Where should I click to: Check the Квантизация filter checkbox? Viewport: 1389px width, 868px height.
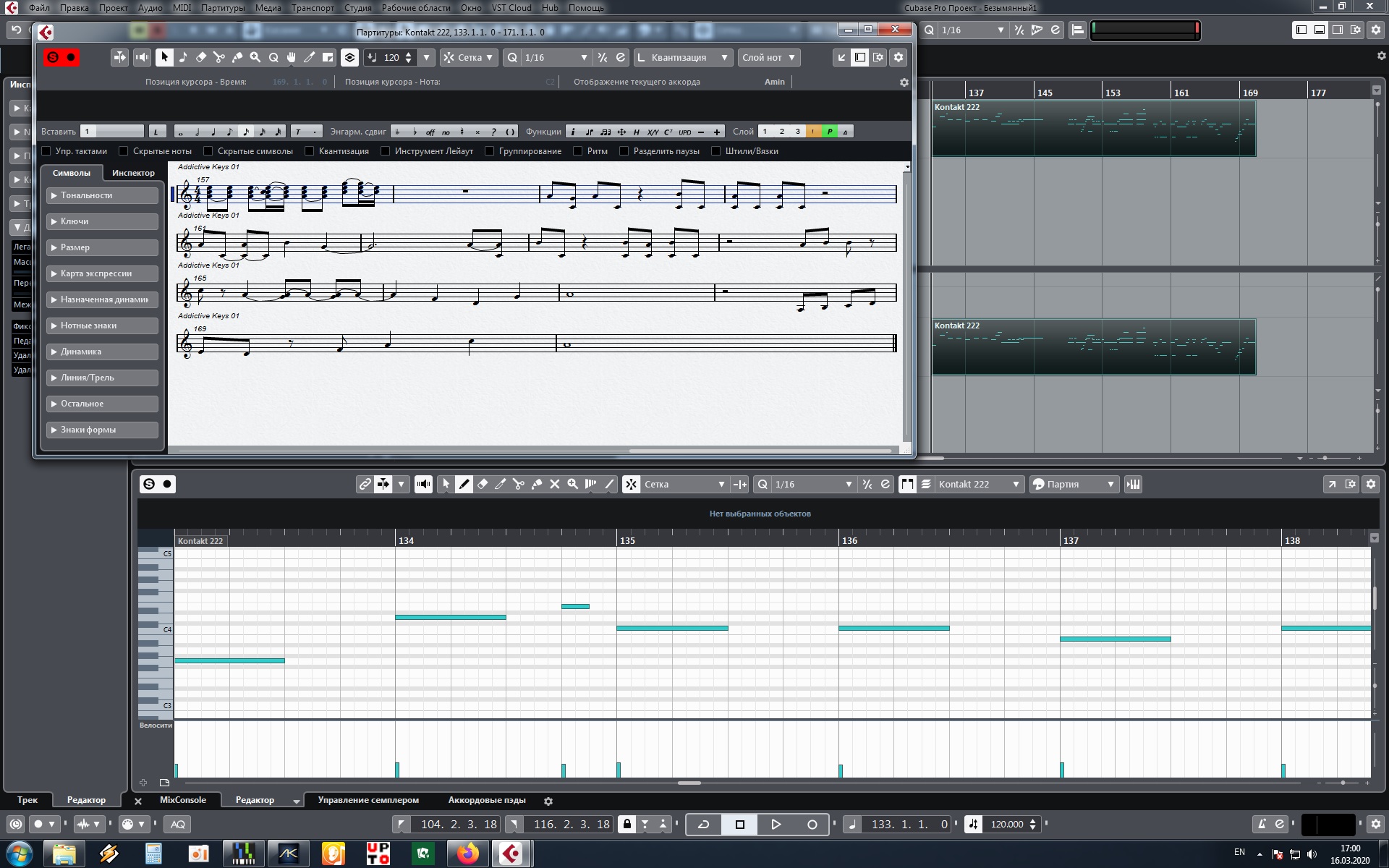tap(310, 151)
